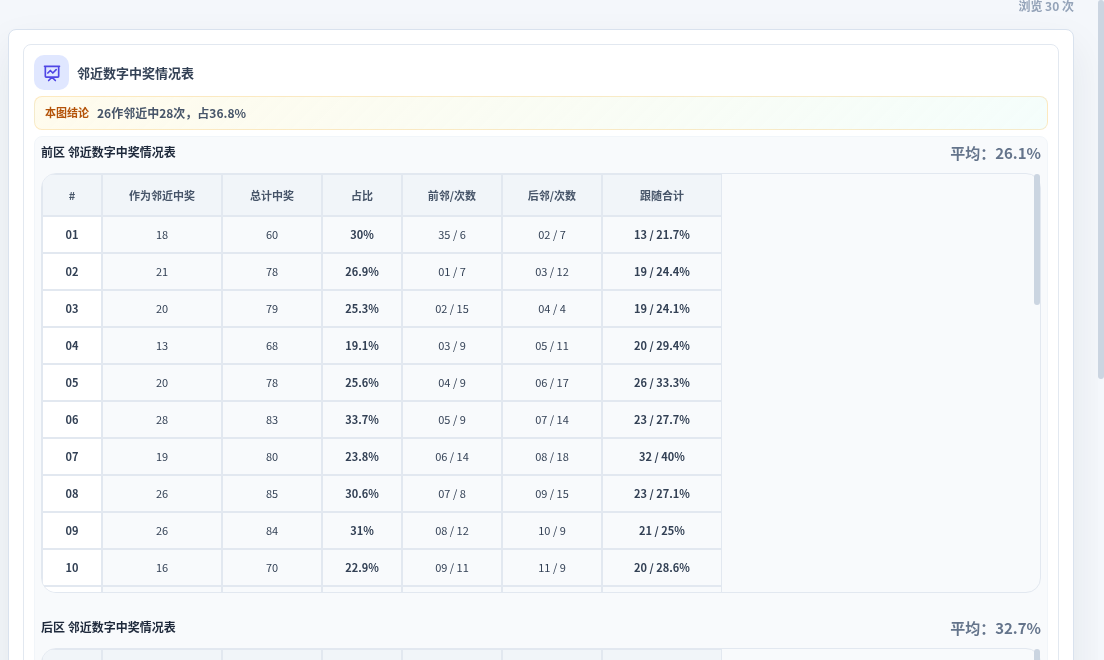The width and height of the screenshot is (1104, 660).
Task: Click neighbor wins value 13 in row 04
Action: click(162, 346)
